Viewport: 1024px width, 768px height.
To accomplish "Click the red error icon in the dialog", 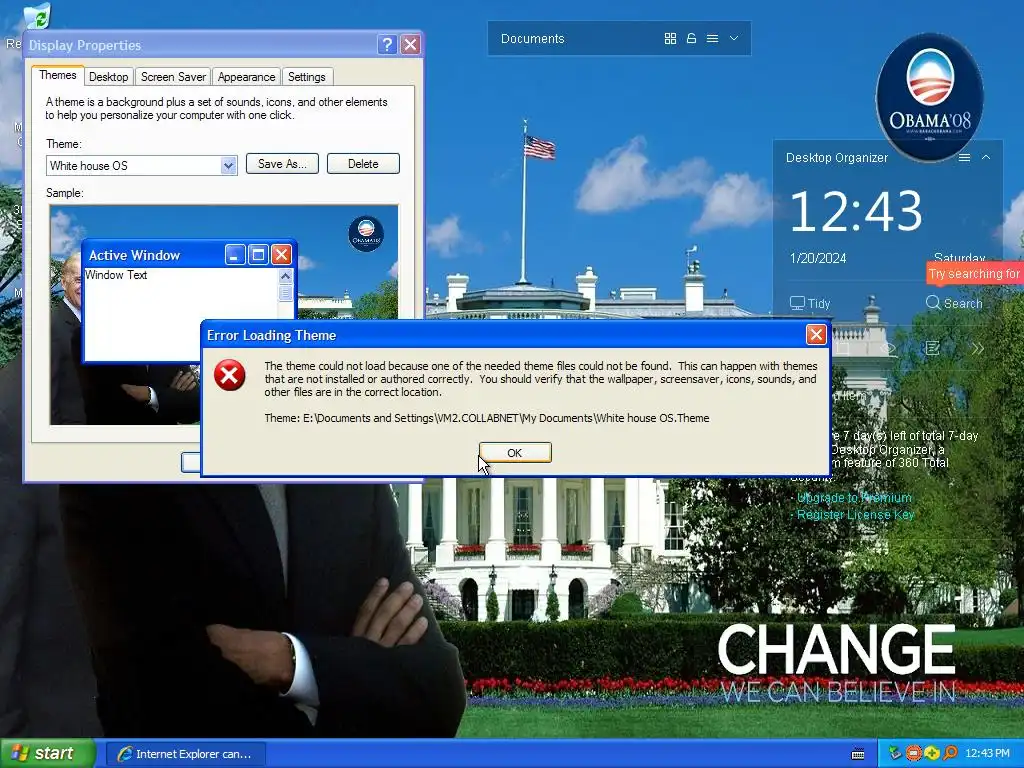I will [x=230, y=375].
